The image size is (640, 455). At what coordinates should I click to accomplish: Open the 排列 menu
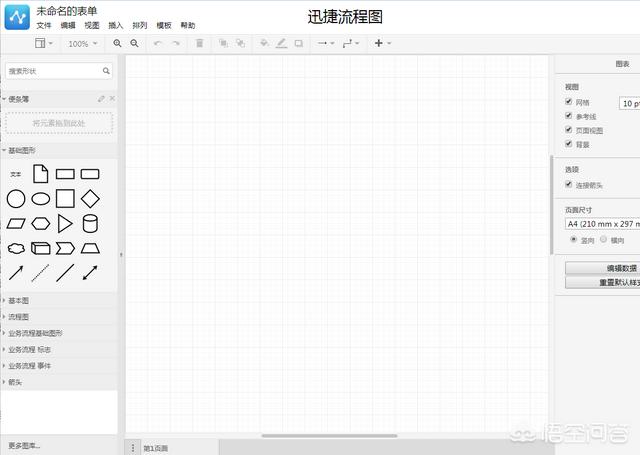[140, 26]
